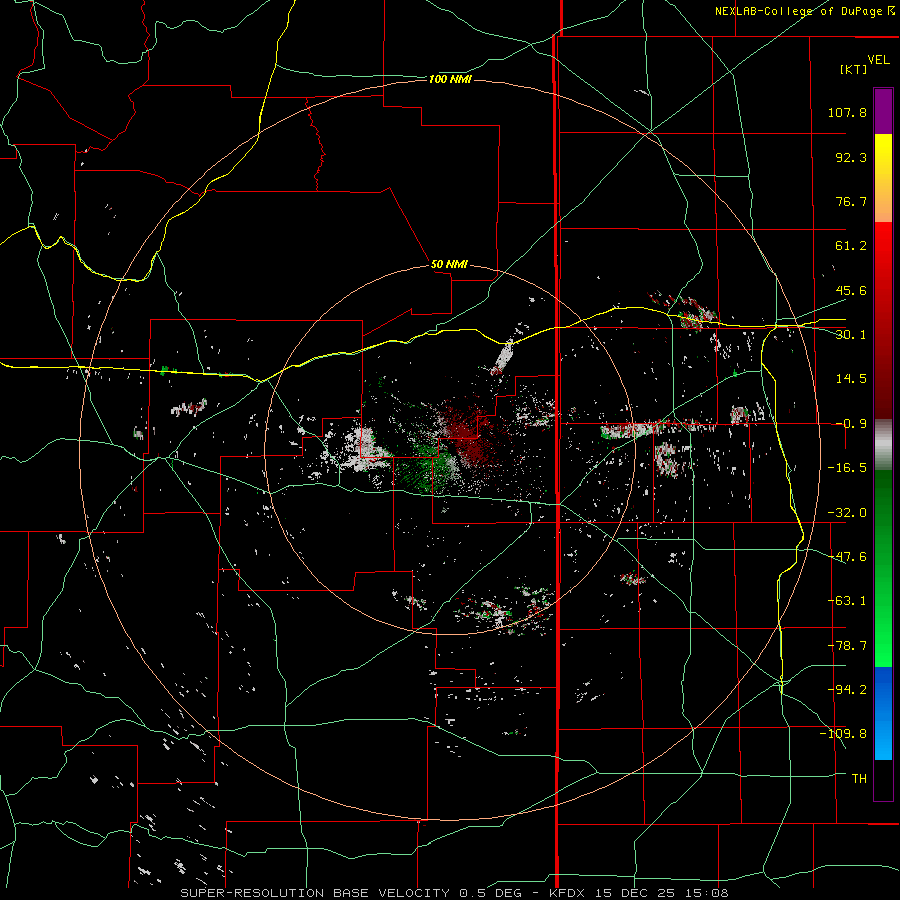Click the 100 NMI range ring label

coord(450,79)
